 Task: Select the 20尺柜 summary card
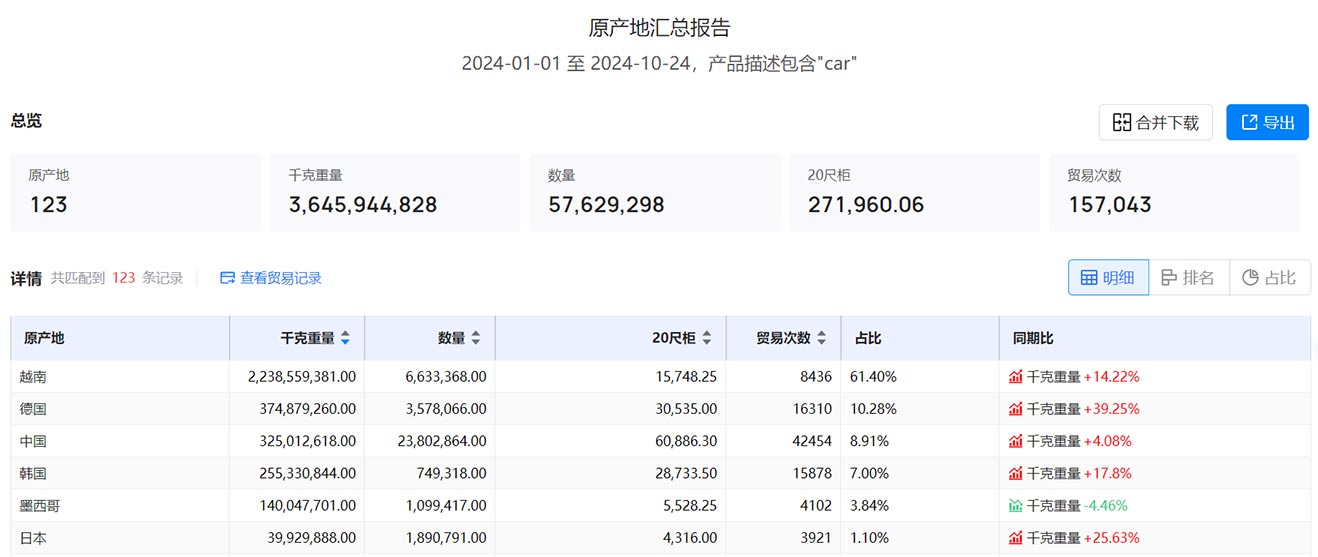[915, 193]
